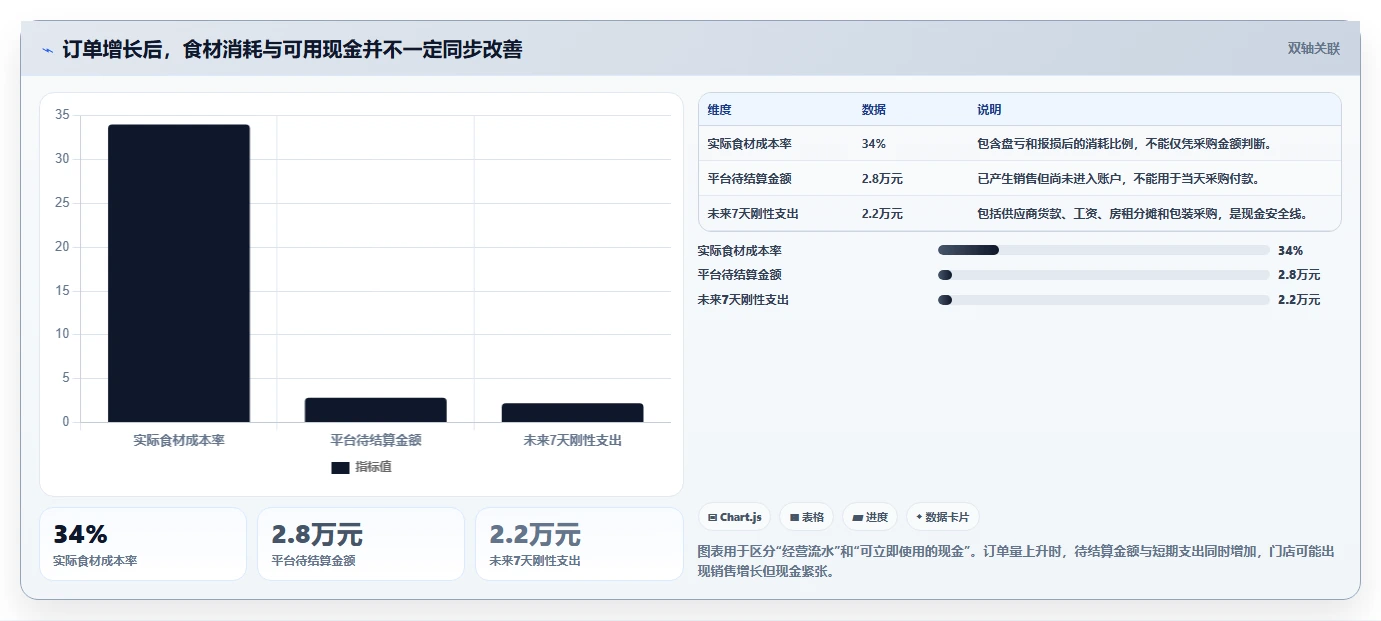Click the description starting 已产生销售但尚未进入账户

click(1117, 179)
